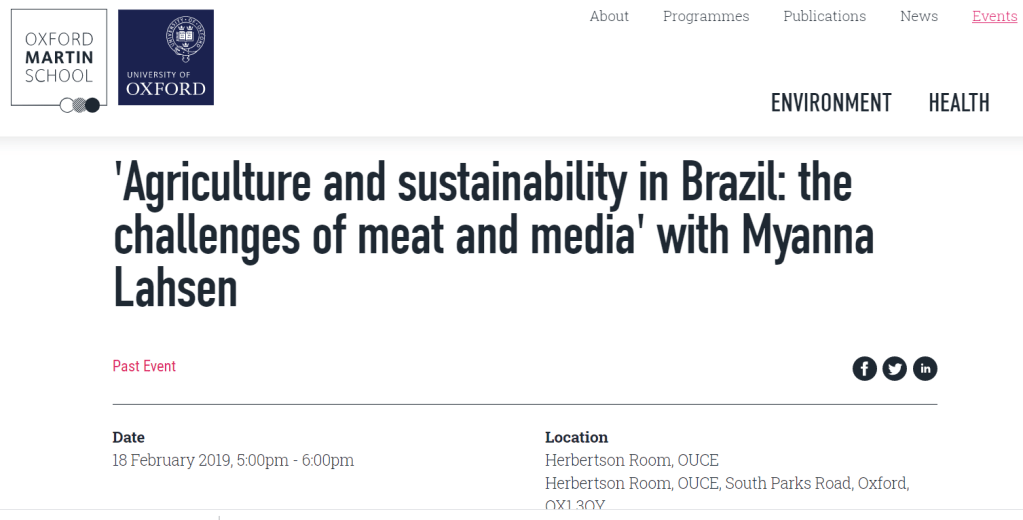
Task: Select the 18 February 2019 date text
Action: point(233,460)
